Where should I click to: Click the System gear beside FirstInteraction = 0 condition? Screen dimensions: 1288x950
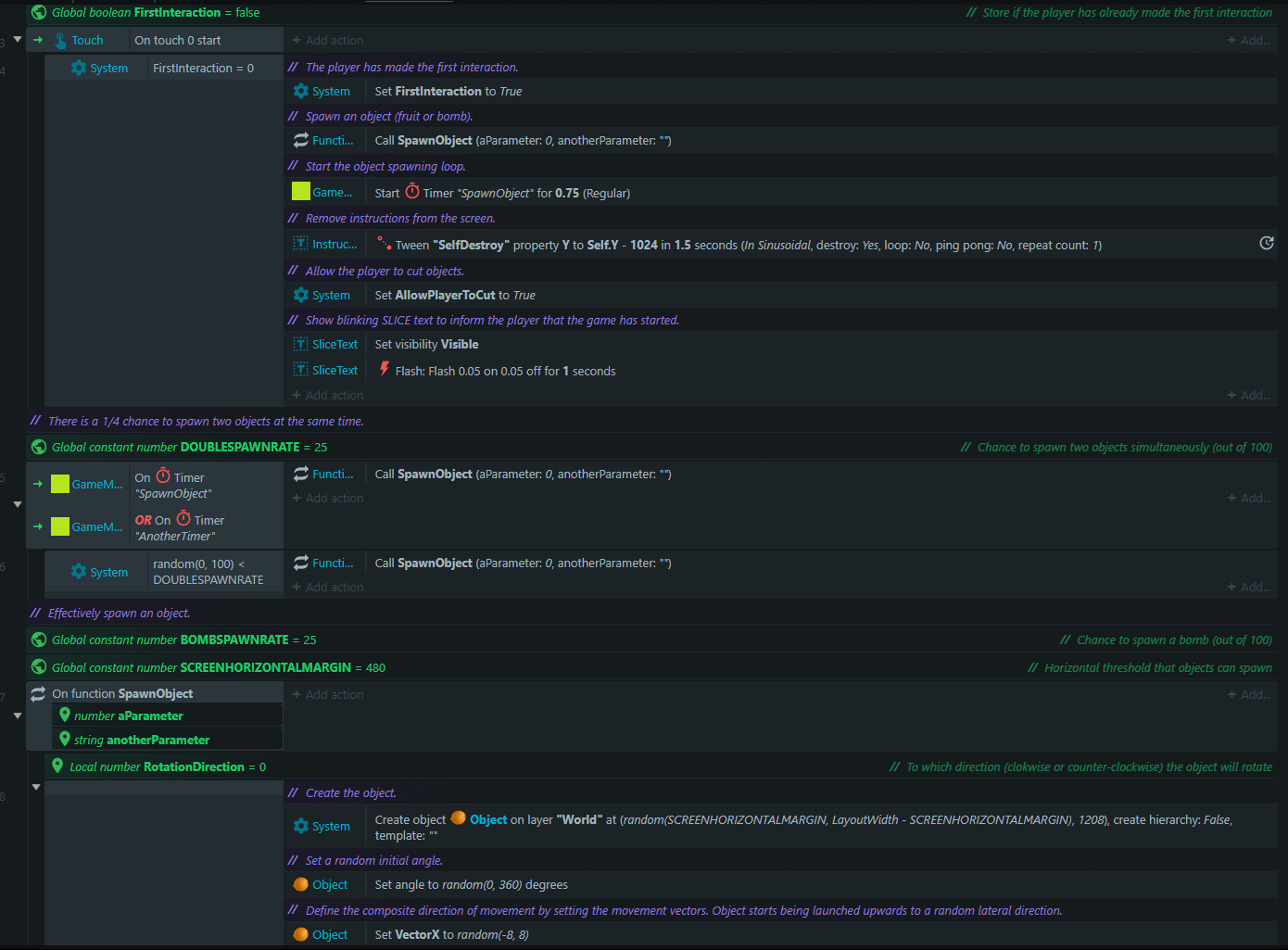(x=79, y=68)
